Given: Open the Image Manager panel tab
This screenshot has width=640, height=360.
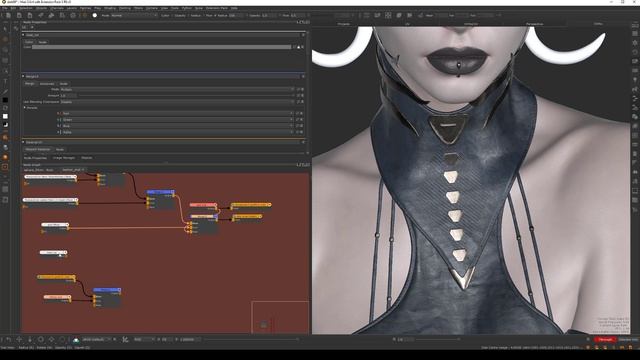Looking at the screenshot, I should coord(64,158).
